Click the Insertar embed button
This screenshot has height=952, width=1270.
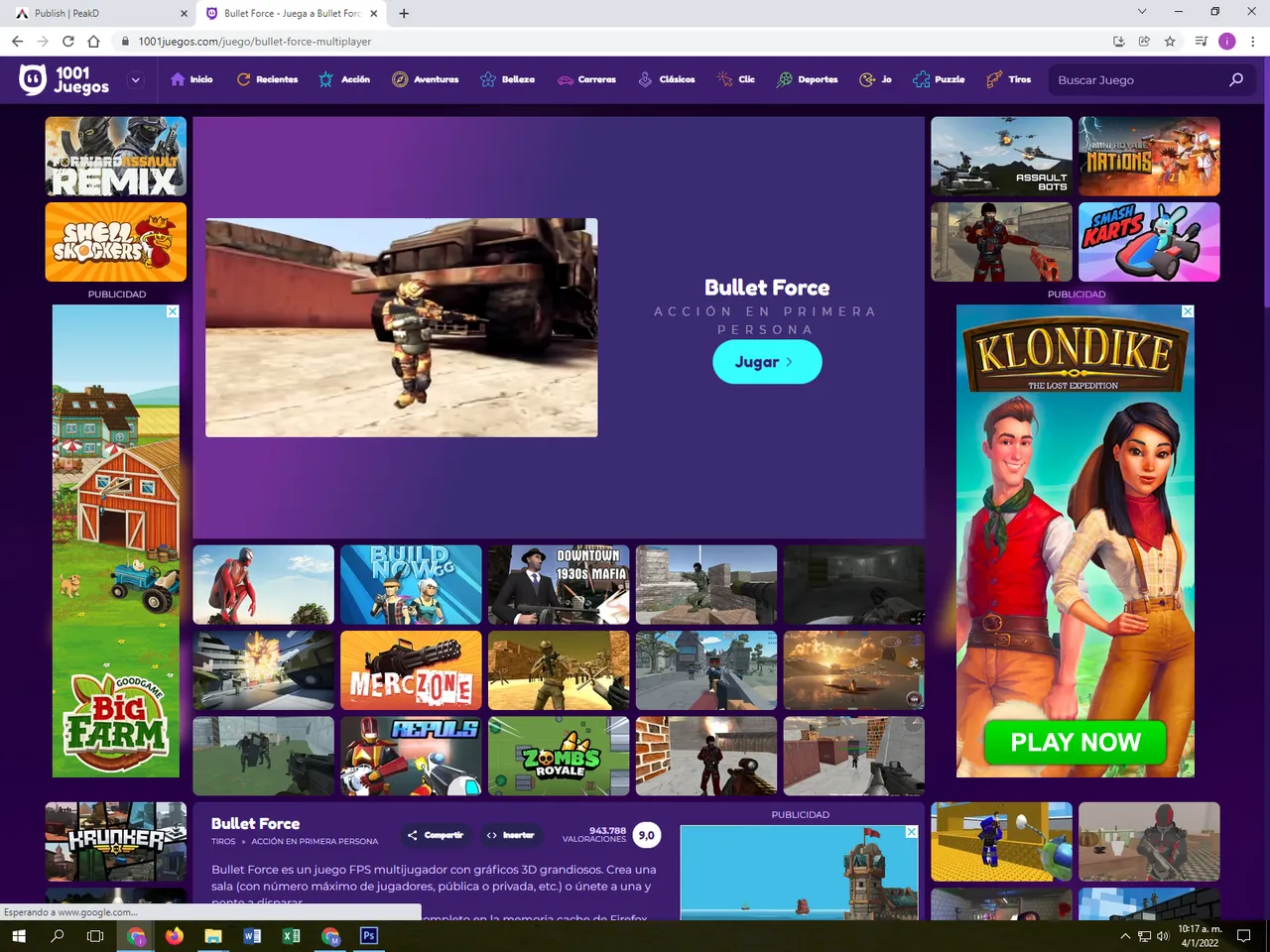pyautogui.click(x=511, y=835)
